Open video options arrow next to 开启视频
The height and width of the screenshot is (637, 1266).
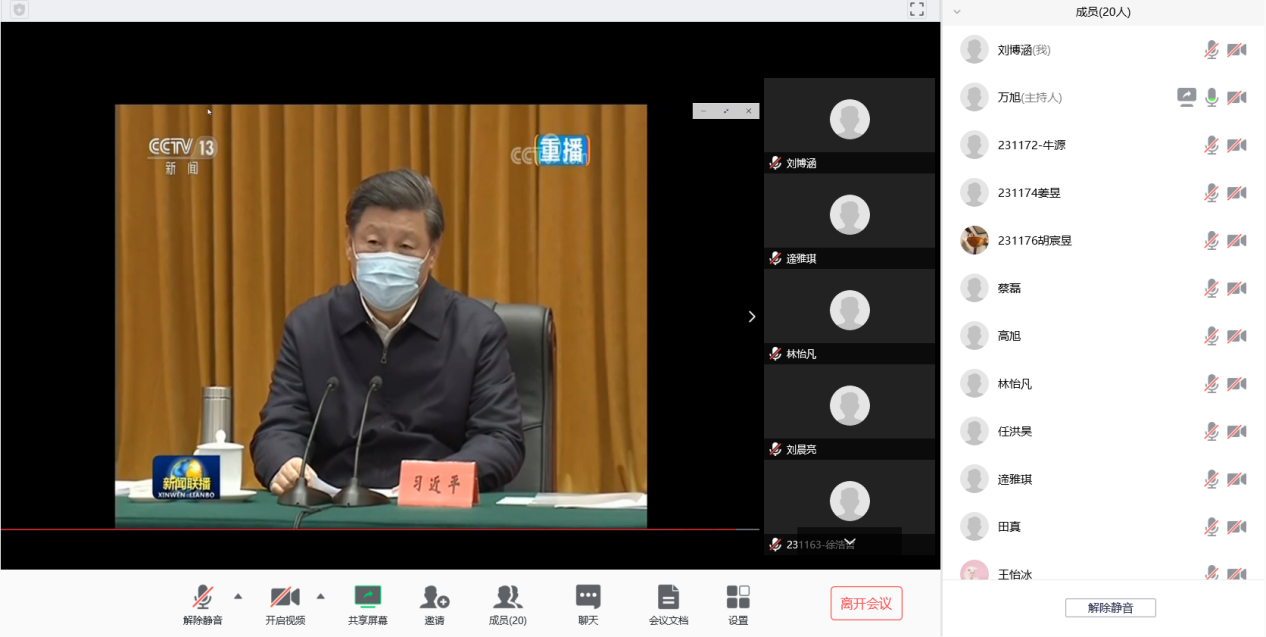point(320,597)
